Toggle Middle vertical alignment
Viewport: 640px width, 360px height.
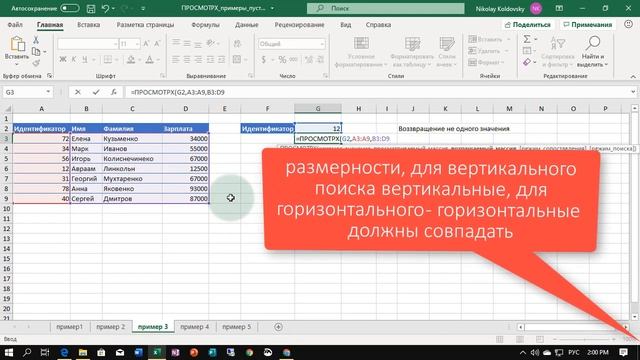(187, 44)
